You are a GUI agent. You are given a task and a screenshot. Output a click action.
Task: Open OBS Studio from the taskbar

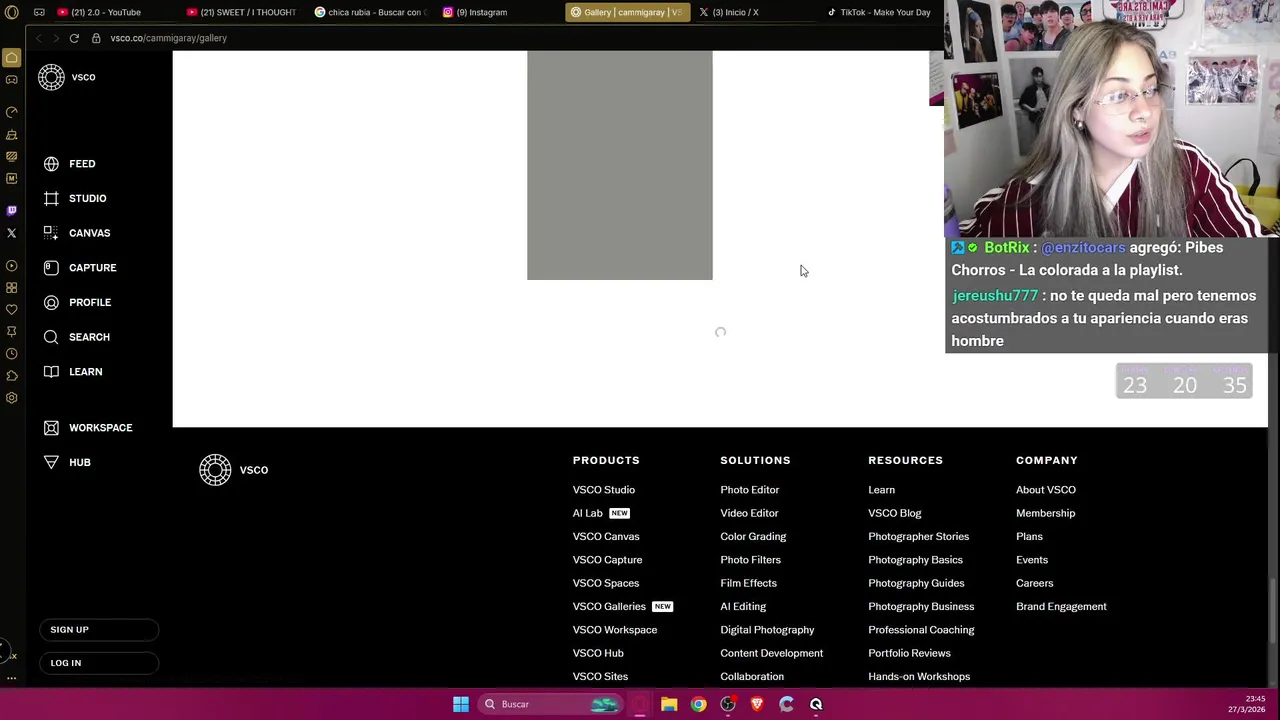[x=728, y=704]
